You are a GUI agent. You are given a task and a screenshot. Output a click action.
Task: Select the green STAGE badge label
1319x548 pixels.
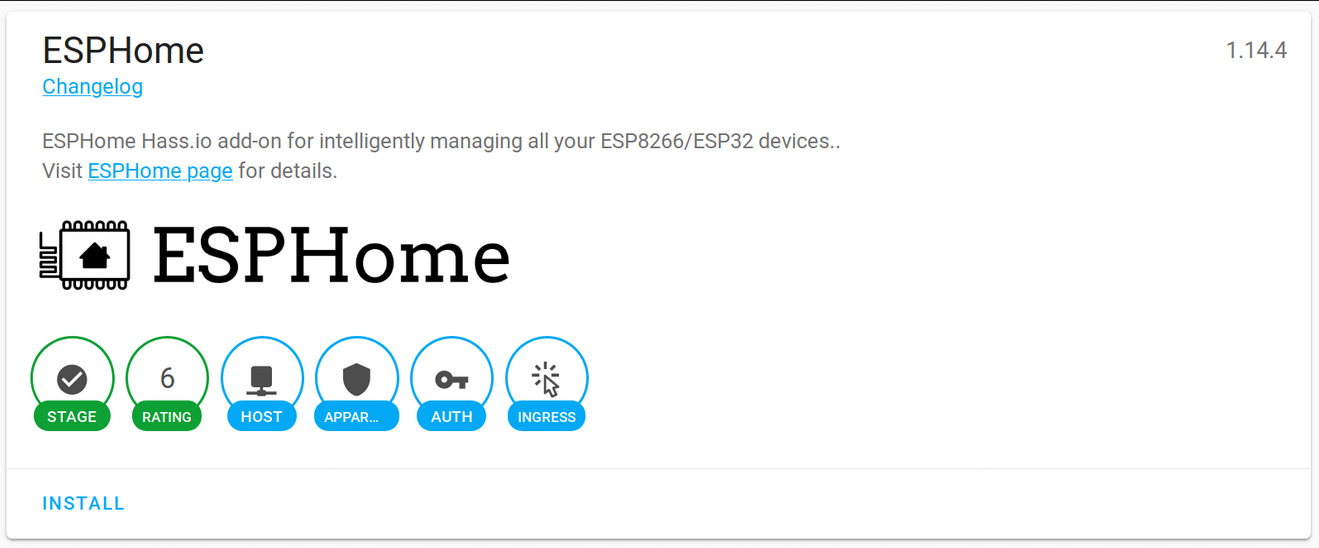72,417
